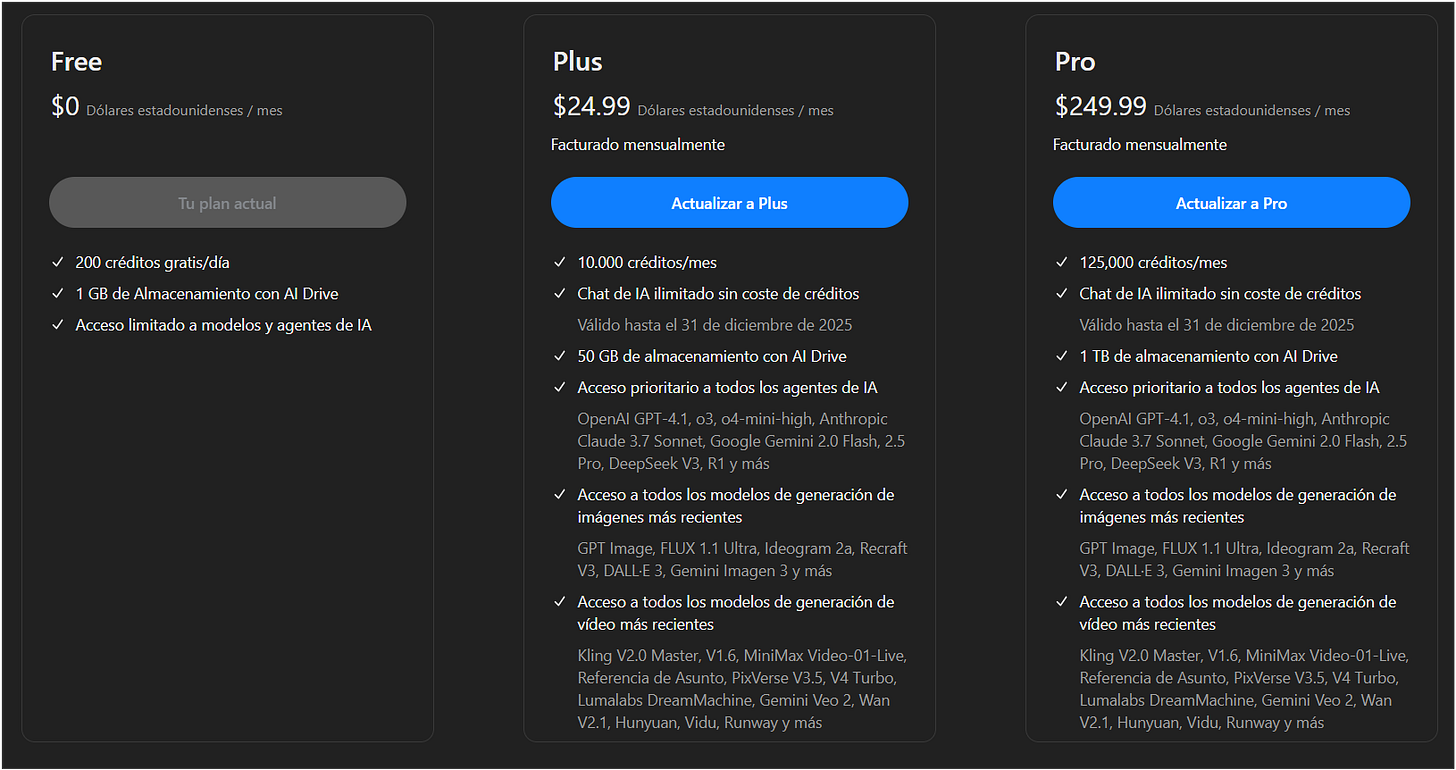
Task: Click the Pro plan's Chat de IA ilimitado checkmark
Action: pyautogui.click(x=1061, y=294)
